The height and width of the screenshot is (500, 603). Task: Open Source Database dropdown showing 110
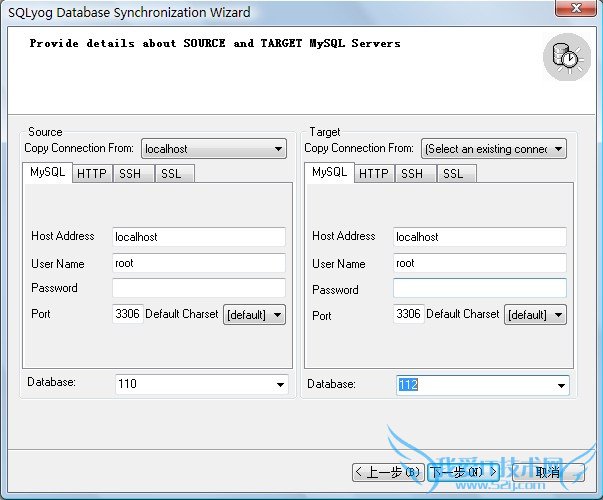[x=202, y=384]
